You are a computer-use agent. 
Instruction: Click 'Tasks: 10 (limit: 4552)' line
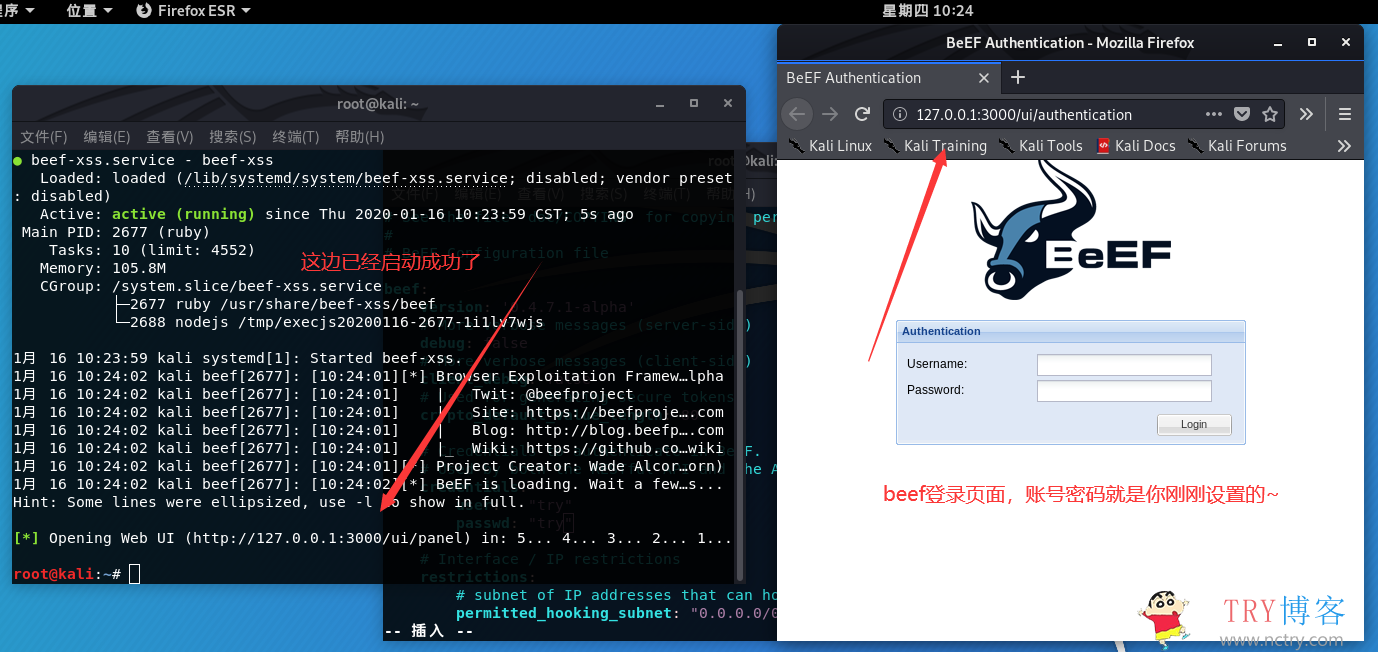(x=153, y=250)
